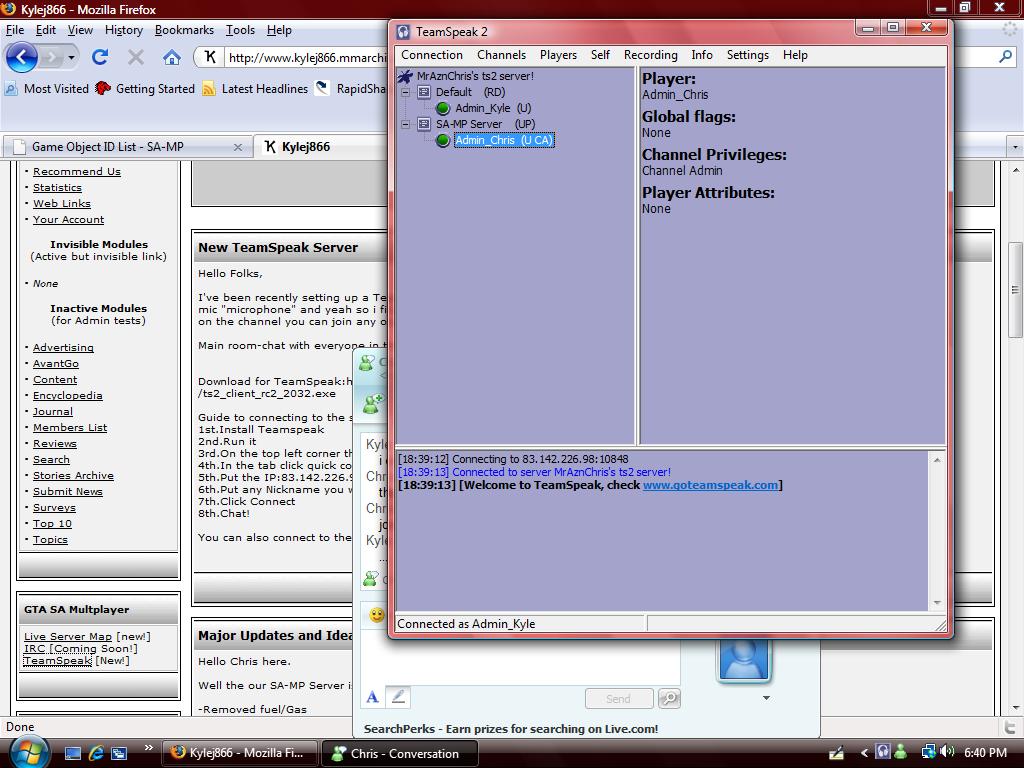Click the network connection tray icon
This screenshot has width=1024, height=768.
click(x=928, y=752)
